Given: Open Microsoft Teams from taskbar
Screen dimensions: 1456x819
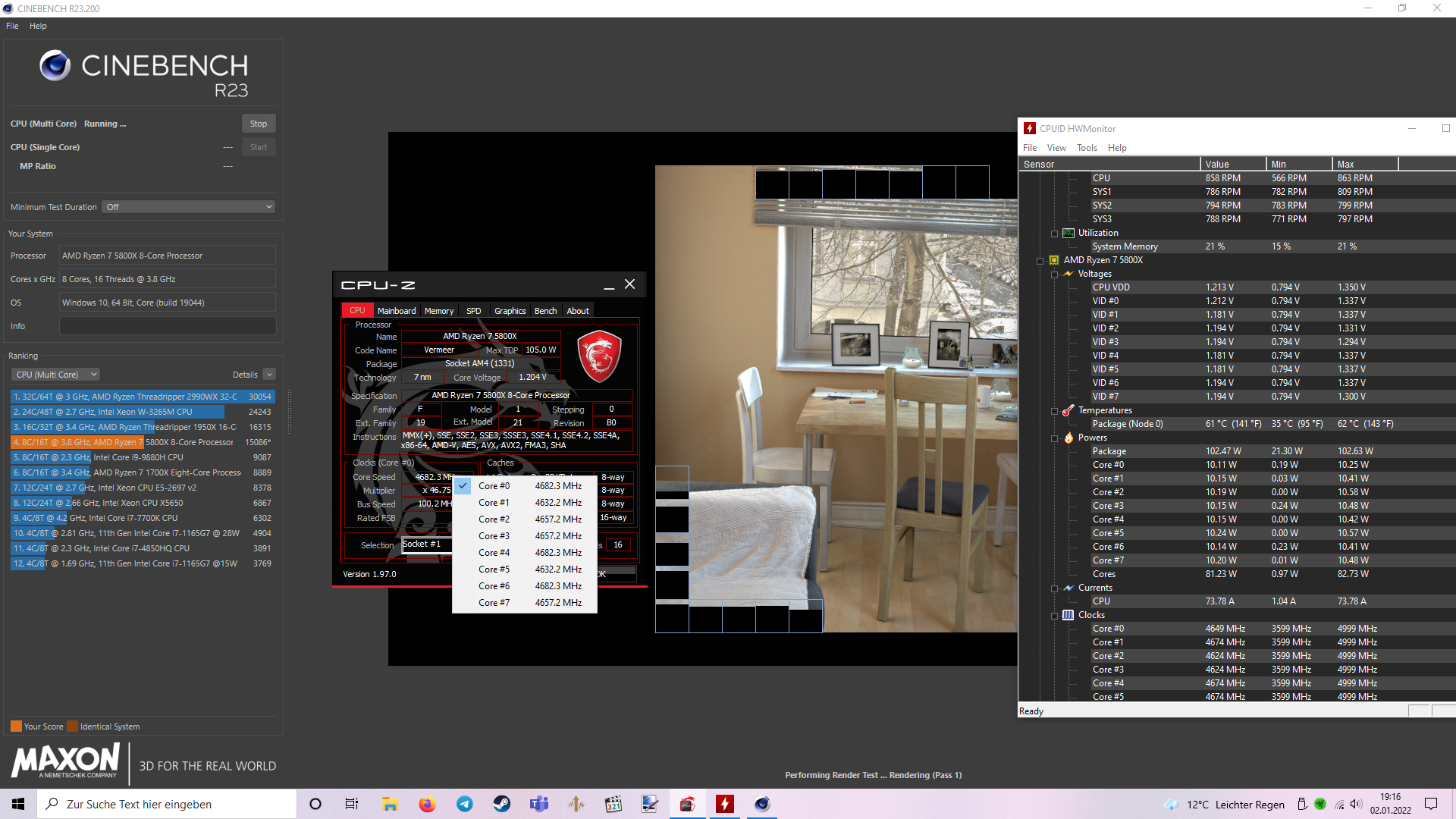Looking at the screenshot, I should point(539,804).
